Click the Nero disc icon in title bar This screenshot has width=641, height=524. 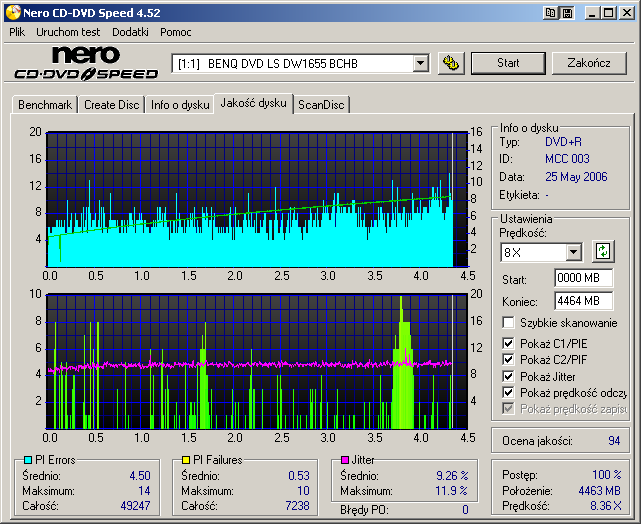point(13,13)
